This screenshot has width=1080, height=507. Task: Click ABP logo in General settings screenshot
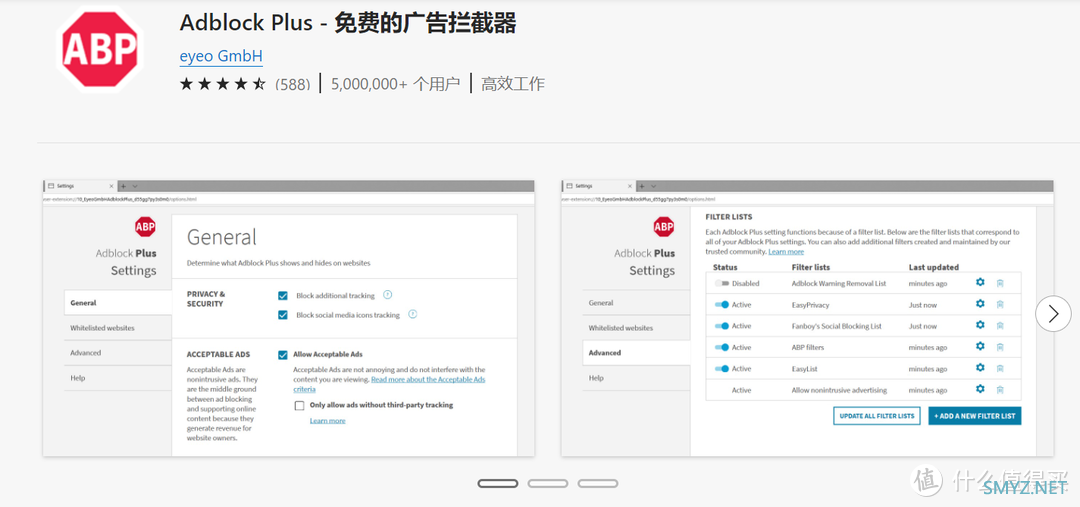145,226
